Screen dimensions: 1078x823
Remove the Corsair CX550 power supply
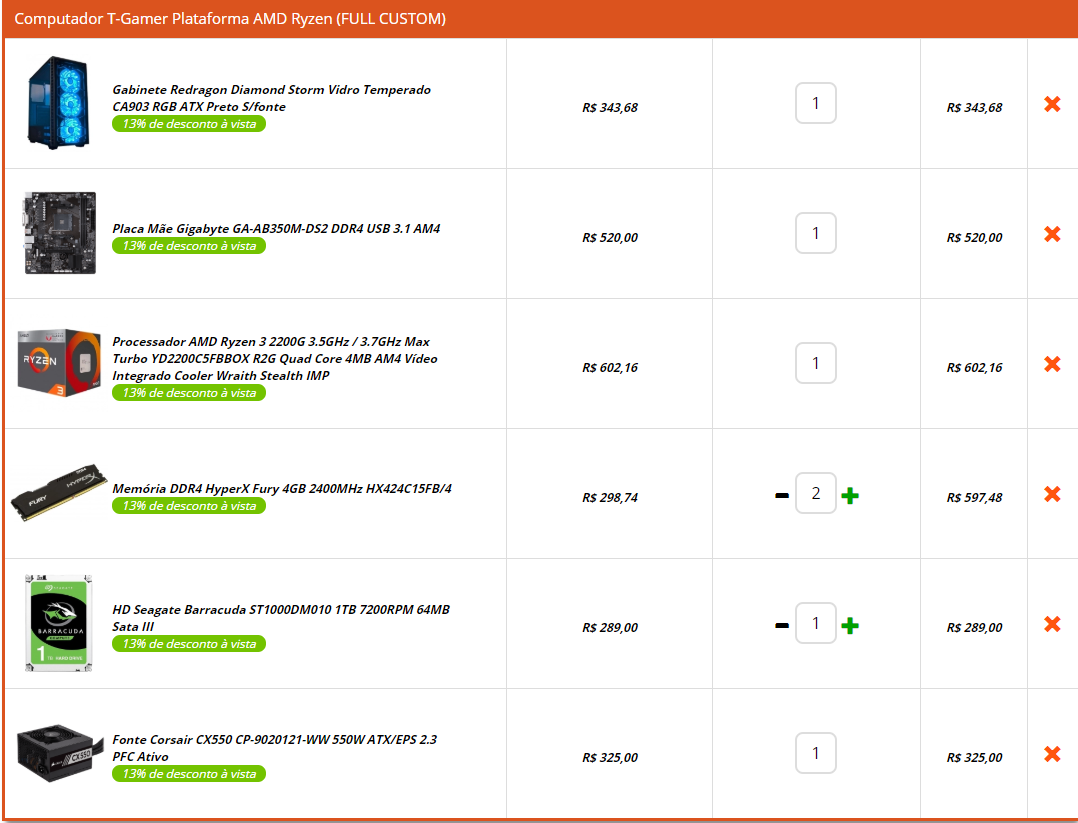point(1052,754)
